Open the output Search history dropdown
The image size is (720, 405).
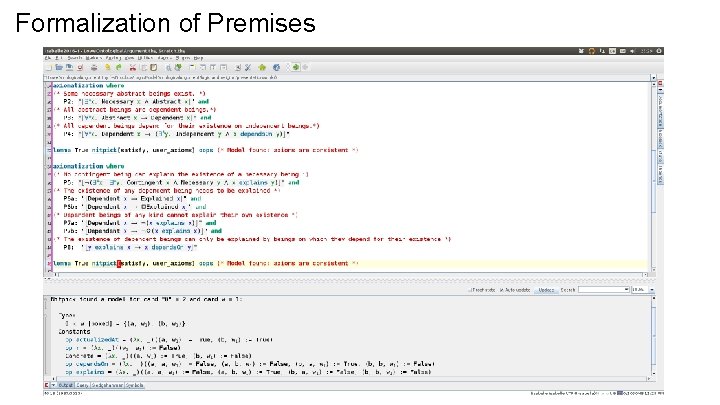(x=627, y=290)
